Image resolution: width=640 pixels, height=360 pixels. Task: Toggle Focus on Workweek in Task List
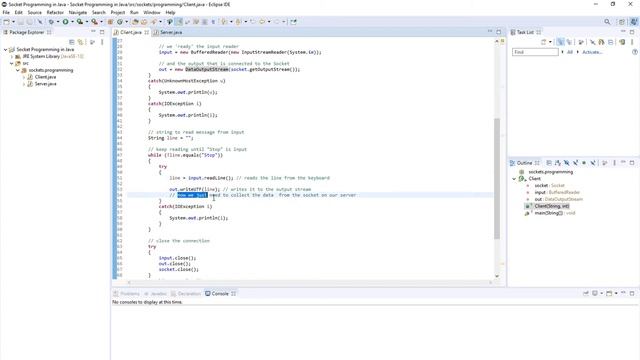(581, 42)
